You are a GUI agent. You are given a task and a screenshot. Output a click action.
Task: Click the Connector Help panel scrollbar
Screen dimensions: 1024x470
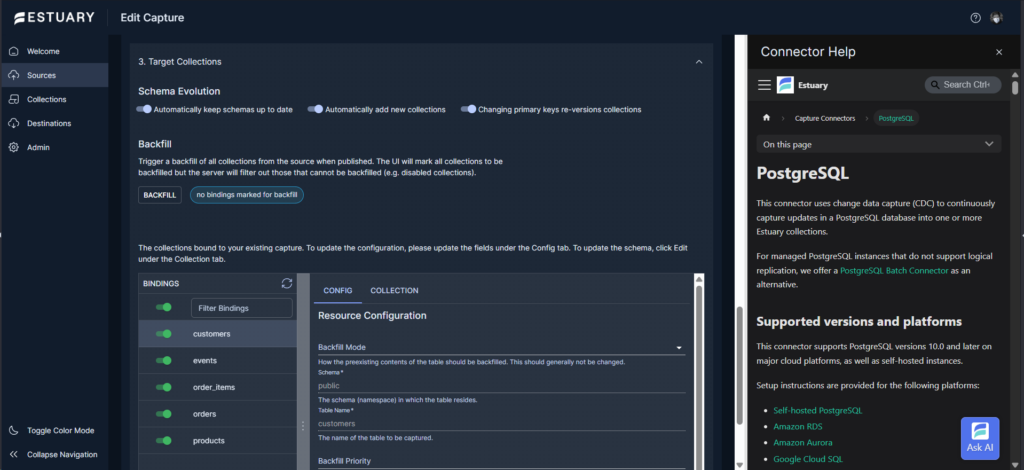pos(1014,88)
